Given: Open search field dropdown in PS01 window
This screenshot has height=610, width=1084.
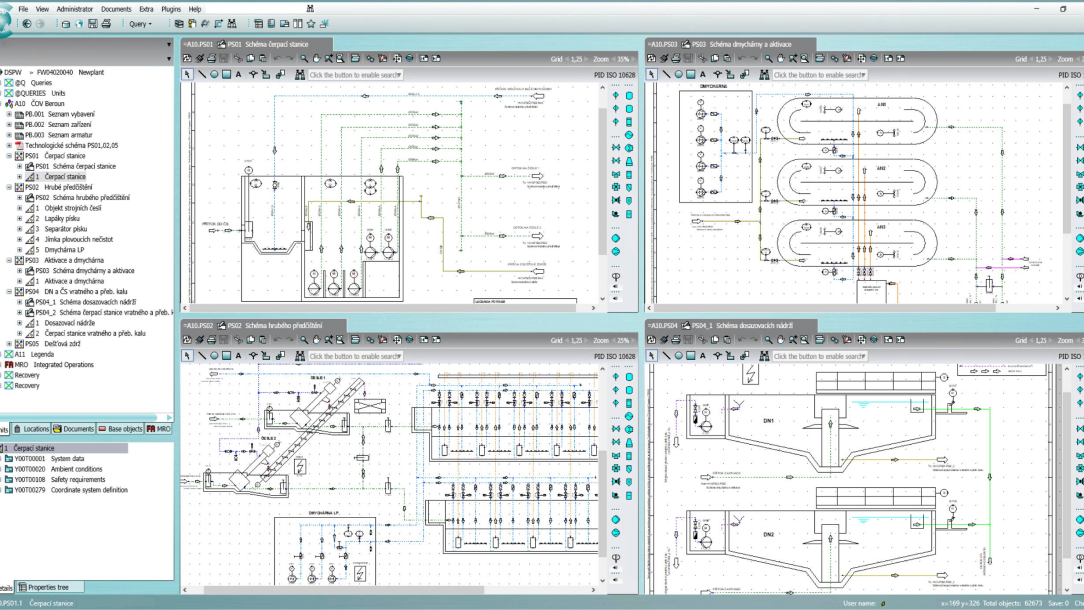Looking at the screenshot, I should [x=400, y=75].
